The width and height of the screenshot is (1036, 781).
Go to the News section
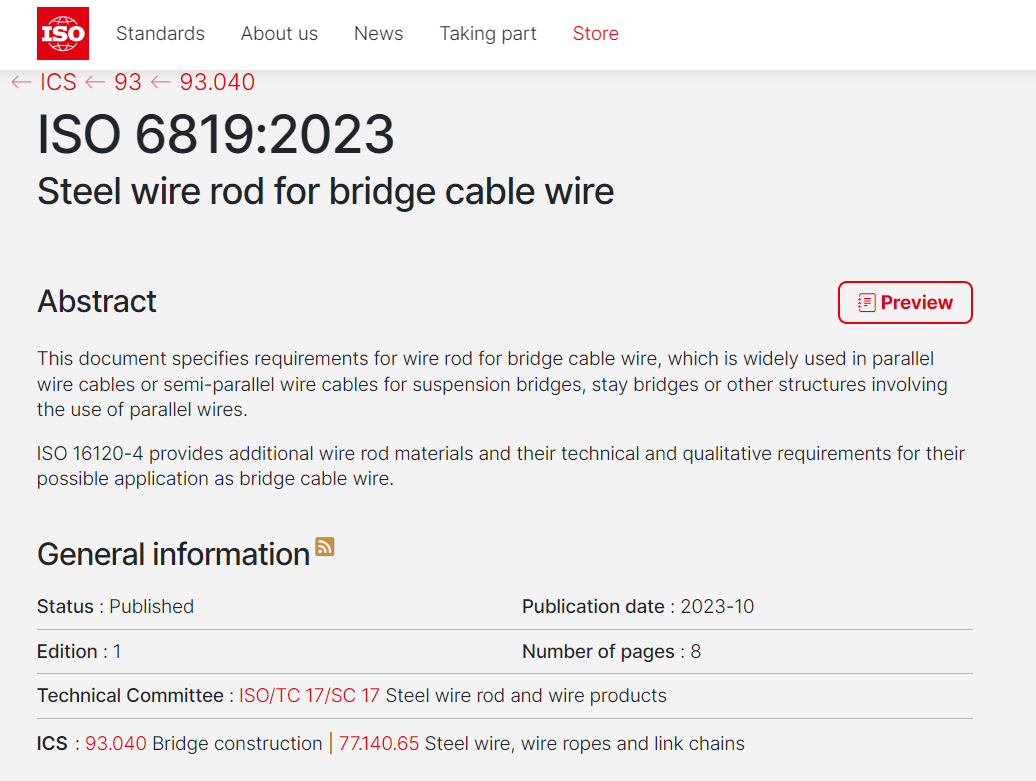(378, 33)
